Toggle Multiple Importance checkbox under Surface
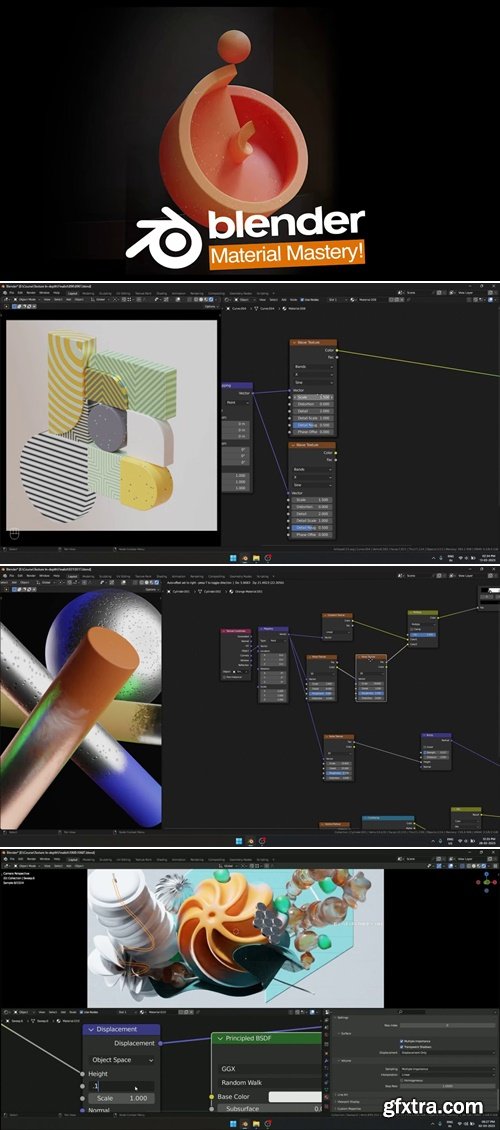The height and width of the screenshot is (1130, 500). pyautogui.click(x=401, y=1041)
